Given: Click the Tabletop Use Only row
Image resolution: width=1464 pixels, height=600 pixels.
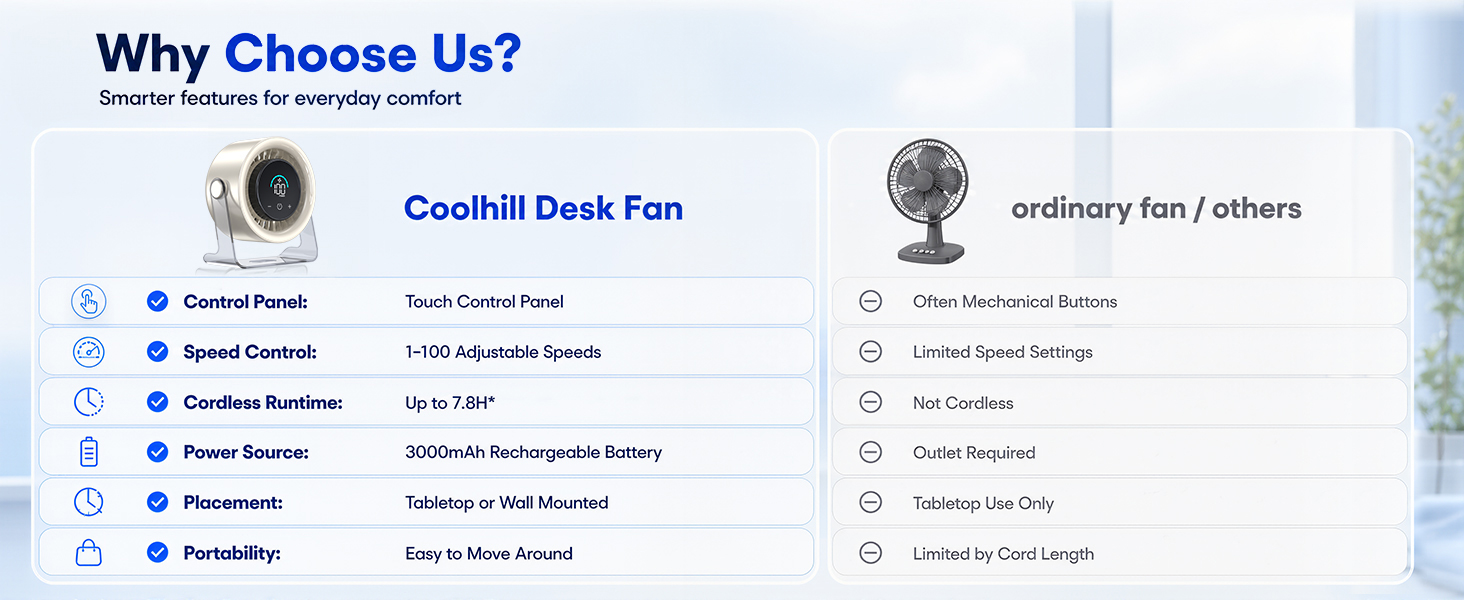Looking at the screenshot, I should point(1120,502).
